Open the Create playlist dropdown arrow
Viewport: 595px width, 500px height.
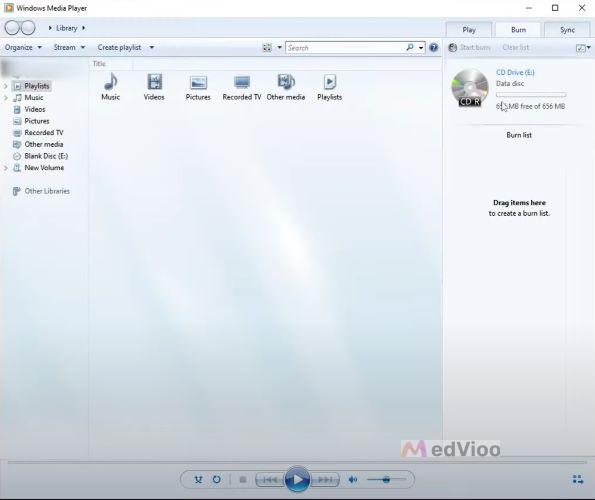point(152,47)
